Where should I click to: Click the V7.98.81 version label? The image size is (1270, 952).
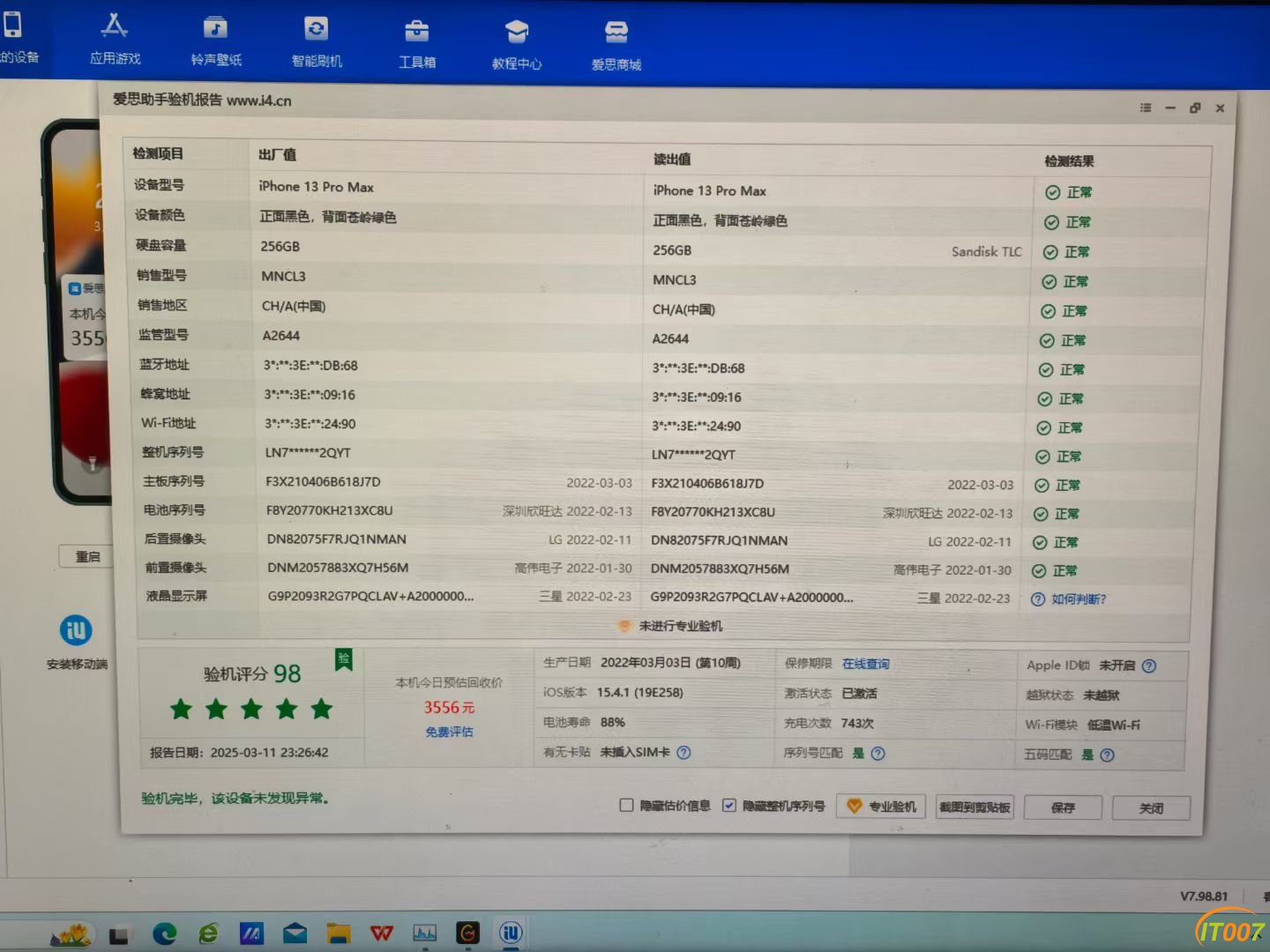[1204, 896]
